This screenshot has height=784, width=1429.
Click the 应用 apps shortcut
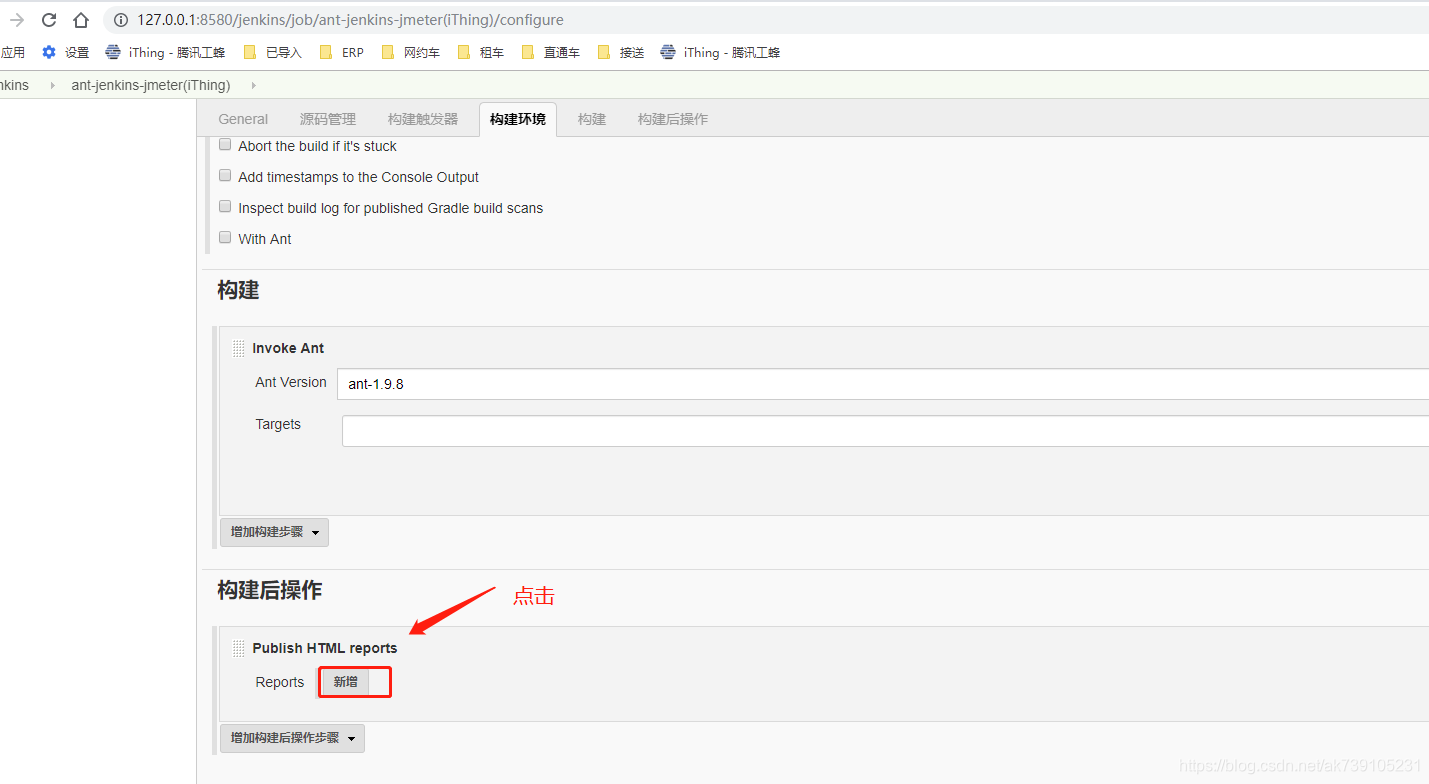pyautogui.click(x=12, y=52)
